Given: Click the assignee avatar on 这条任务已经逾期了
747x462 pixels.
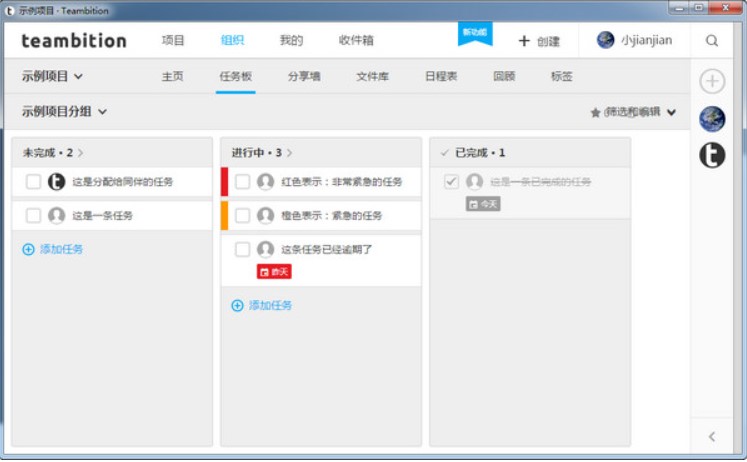Looking at the screenshot, I should pyautogui.click(x=265, y=249).
